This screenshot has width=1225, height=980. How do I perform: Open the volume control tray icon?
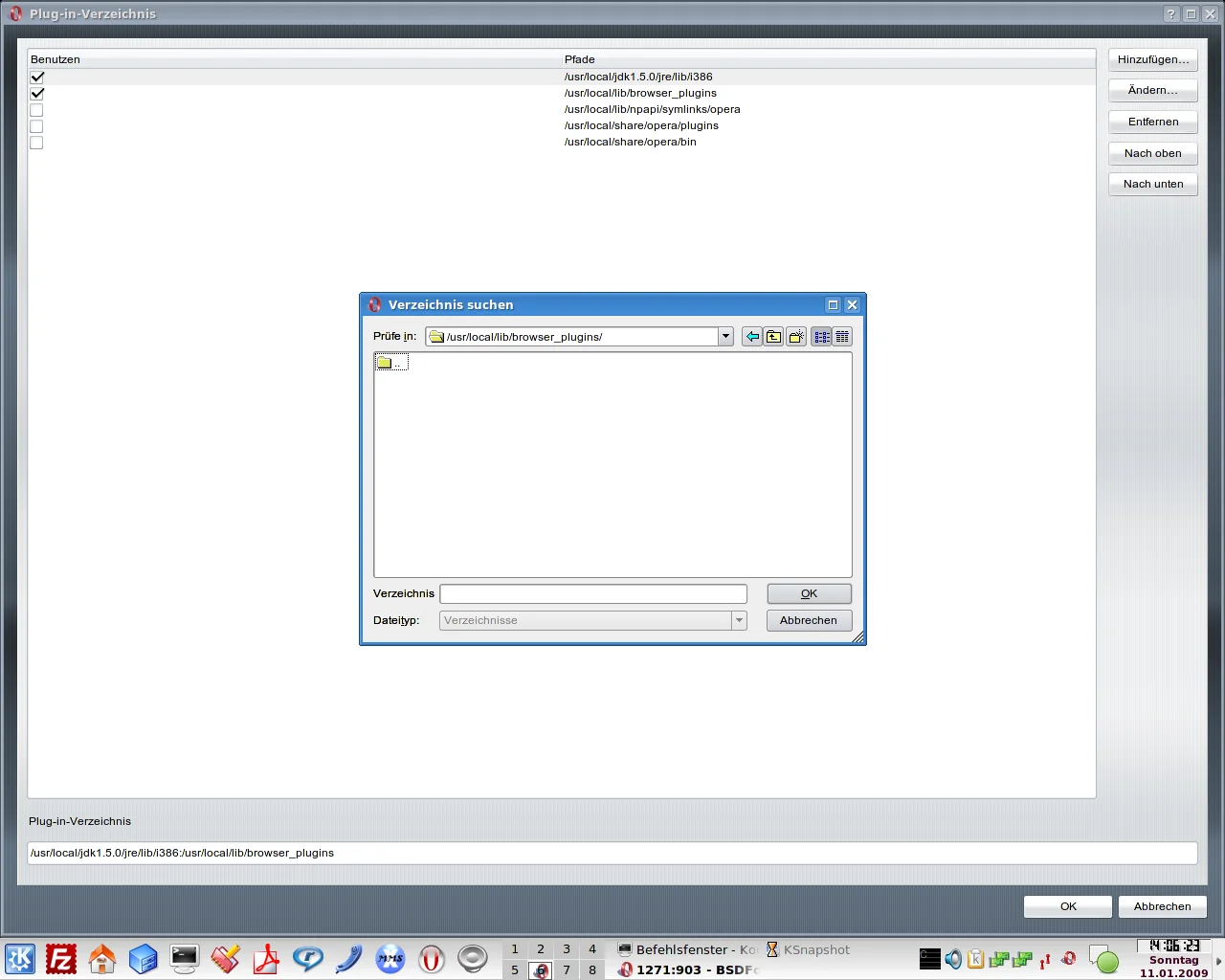953,959
